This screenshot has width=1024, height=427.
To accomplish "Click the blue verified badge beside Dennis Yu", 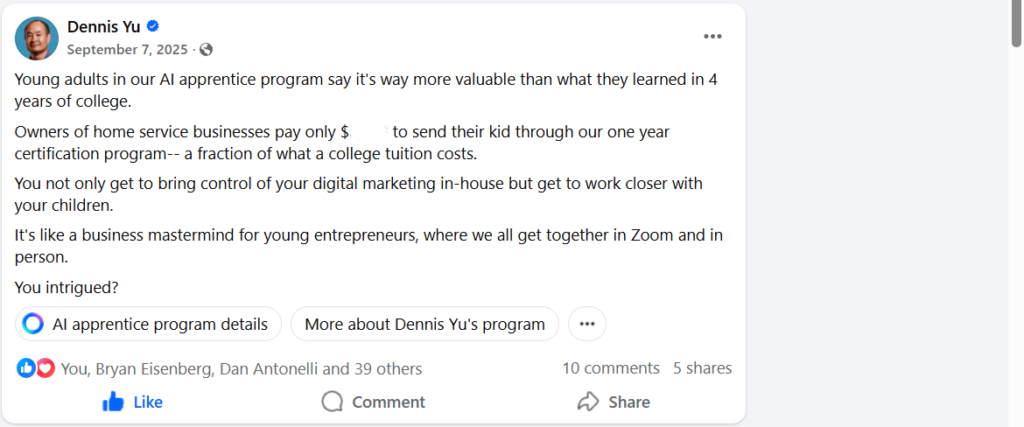I will click(153, 26).
